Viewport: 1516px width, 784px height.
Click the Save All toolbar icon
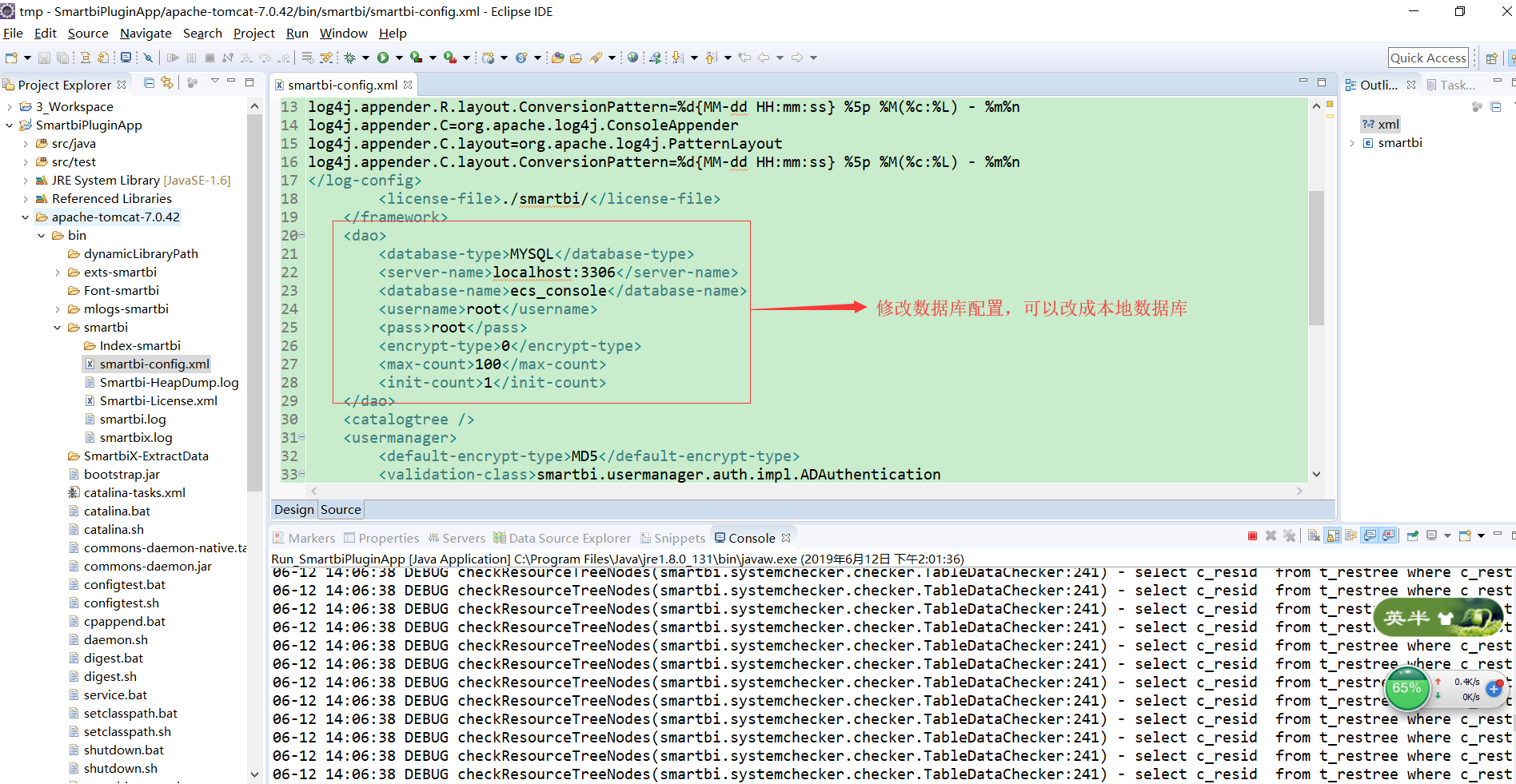click(62, 58)
